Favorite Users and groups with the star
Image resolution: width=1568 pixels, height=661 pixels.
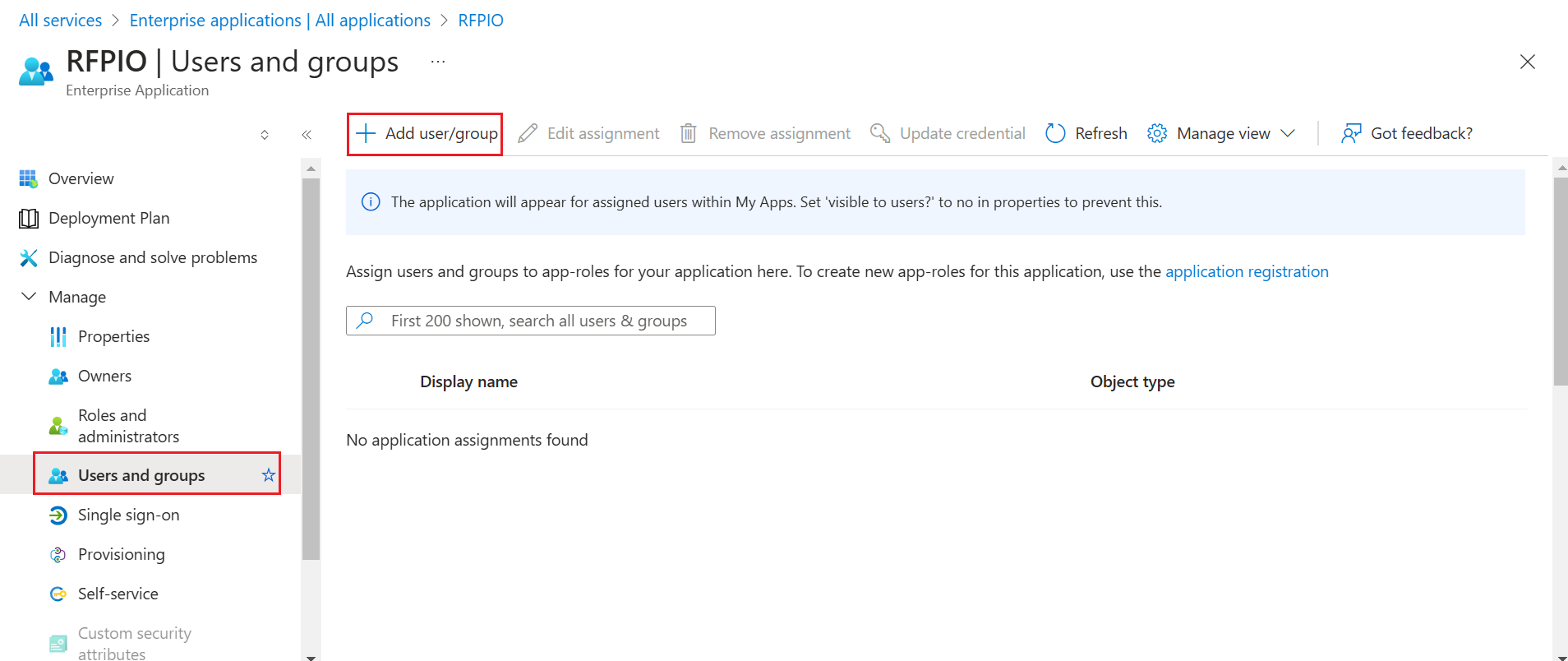click(268, 475)
